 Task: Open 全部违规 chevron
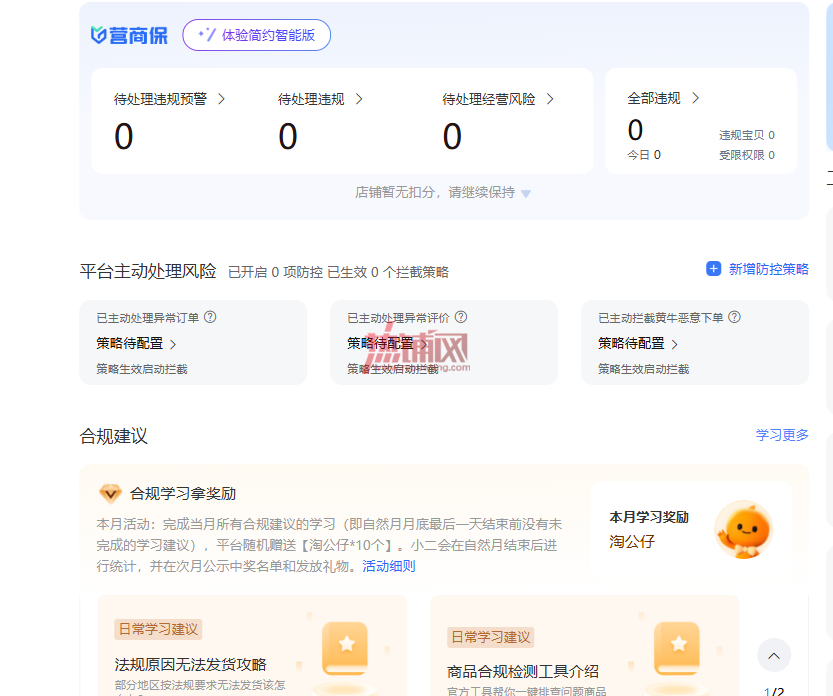click(695, 98)
